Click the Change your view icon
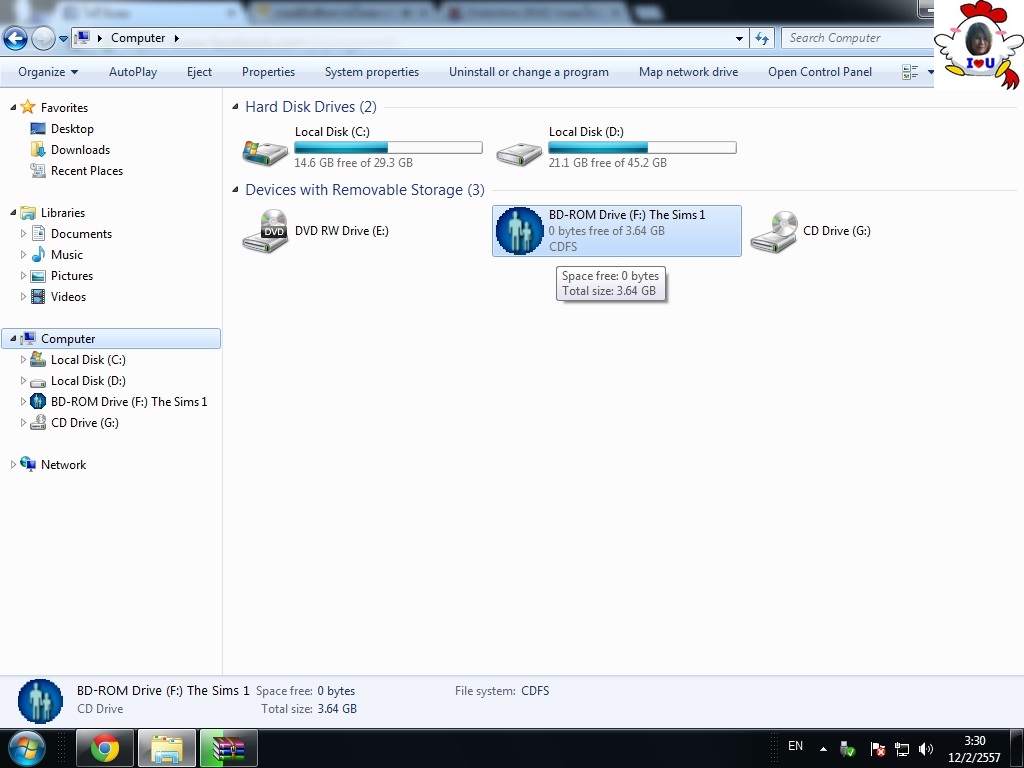1024x768 pixels. (910, 72)
